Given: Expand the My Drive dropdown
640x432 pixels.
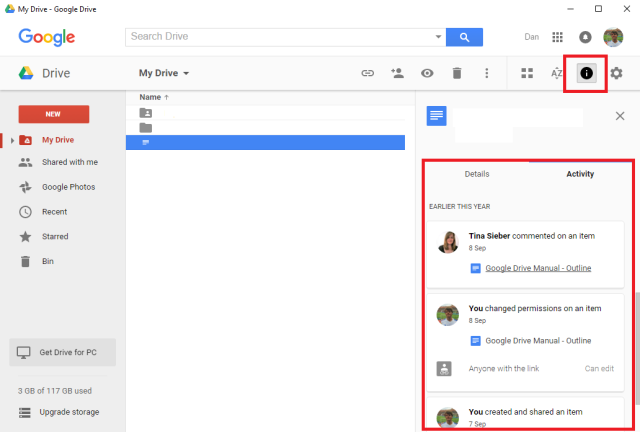Looking at the screenshot, I should 164,73.
